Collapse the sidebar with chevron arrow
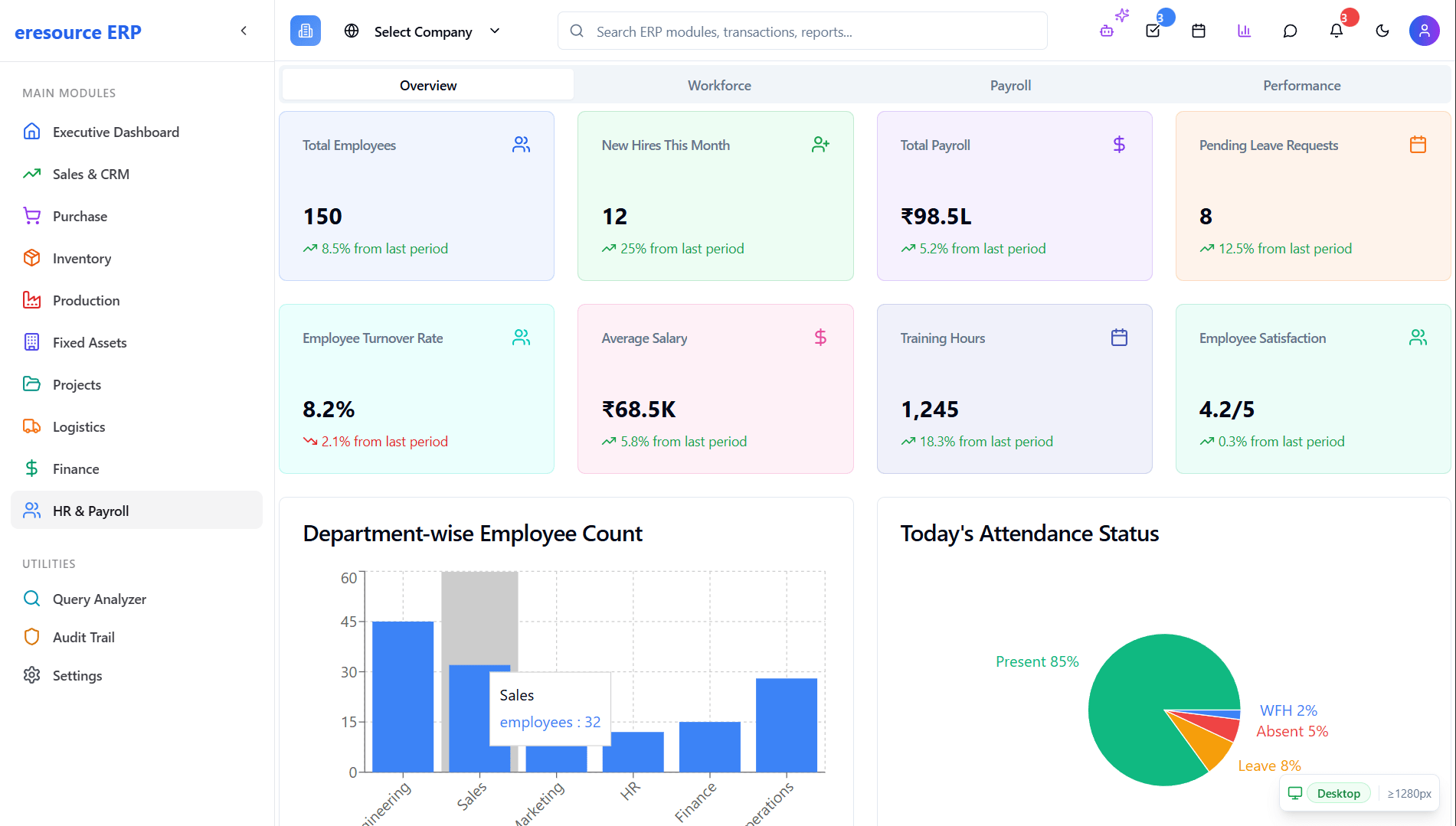Viewport: 1456px width, 826px height. pos(244,31)
